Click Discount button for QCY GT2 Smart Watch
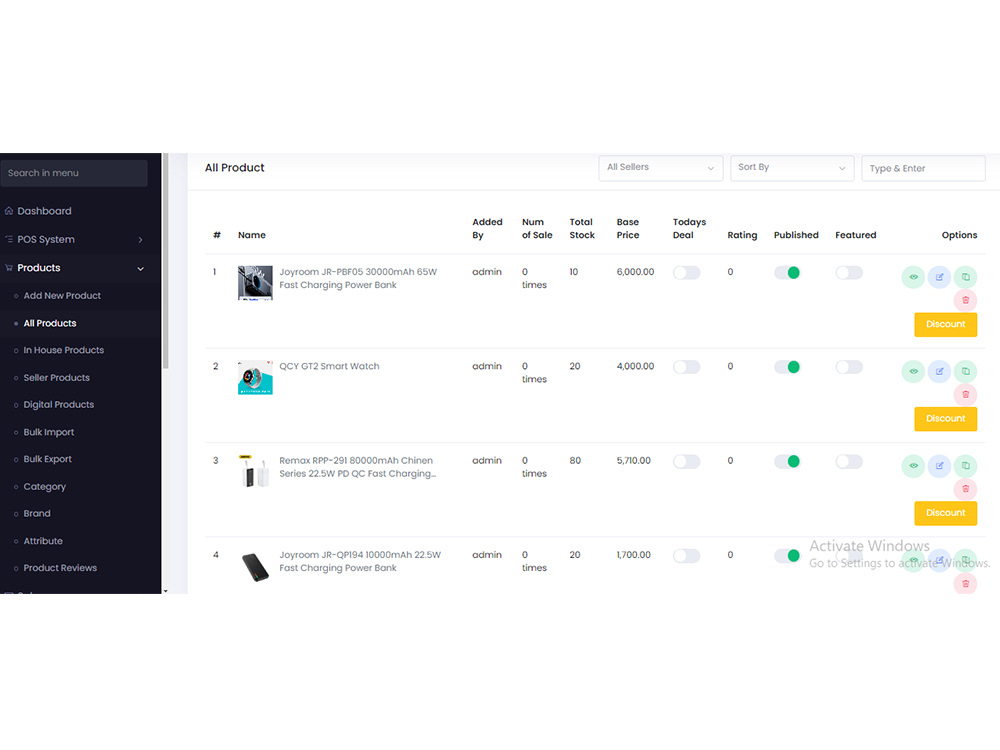Image resolution: width=1000 pixels, height=750 pixels. coord(946,419)
